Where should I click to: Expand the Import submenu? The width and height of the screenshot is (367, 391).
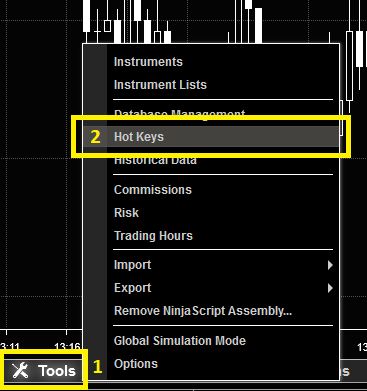pos(211,265)
